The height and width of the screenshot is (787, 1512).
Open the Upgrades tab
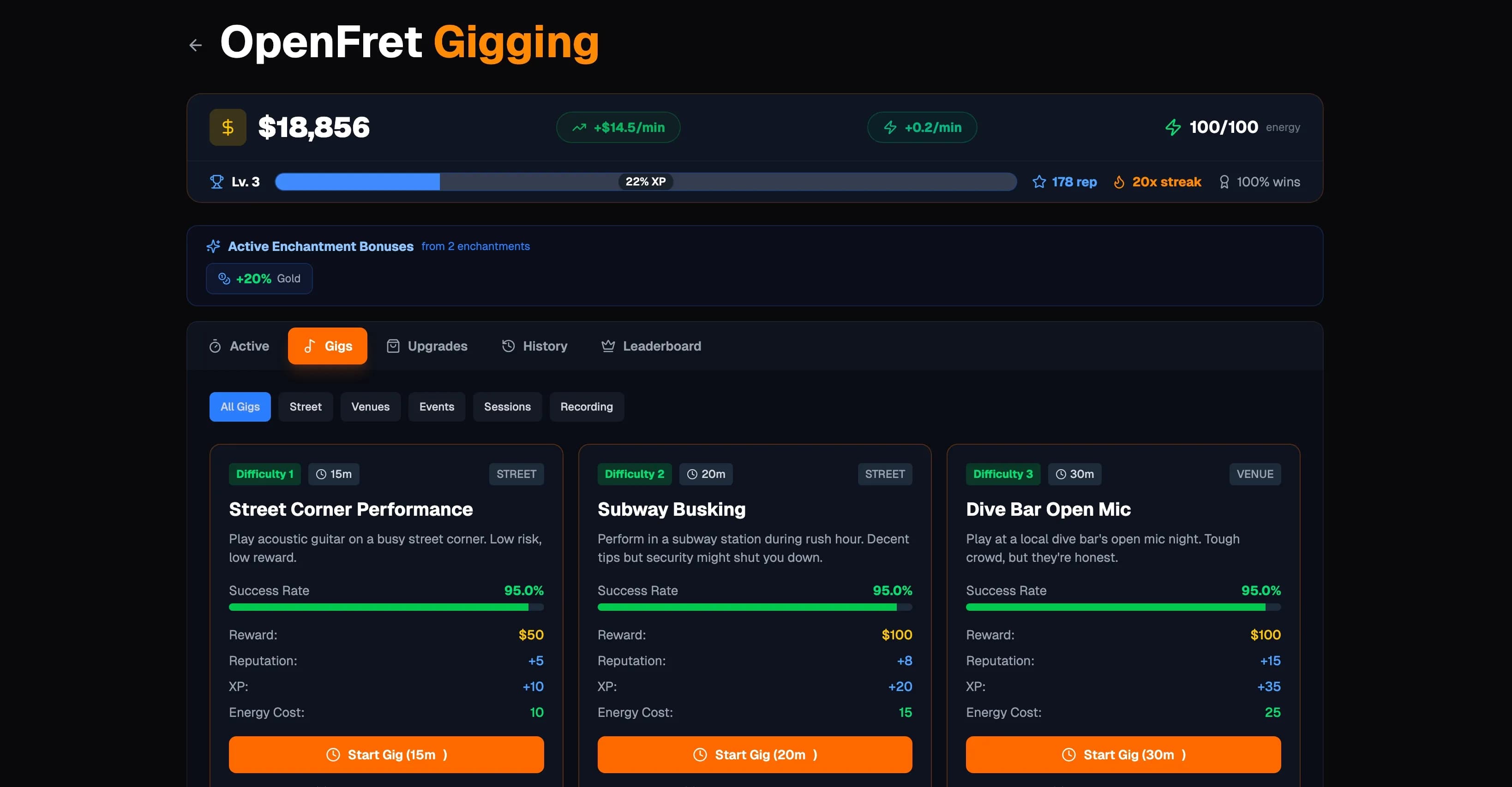[427, 346]
